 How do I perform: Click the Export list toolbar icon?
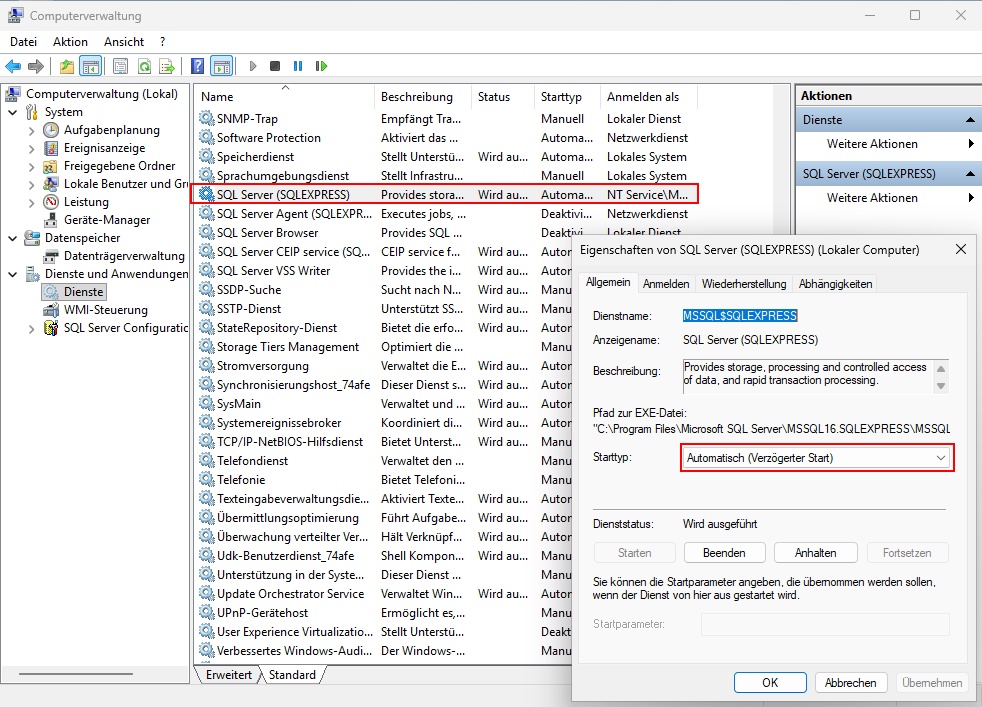coord(167,66)
